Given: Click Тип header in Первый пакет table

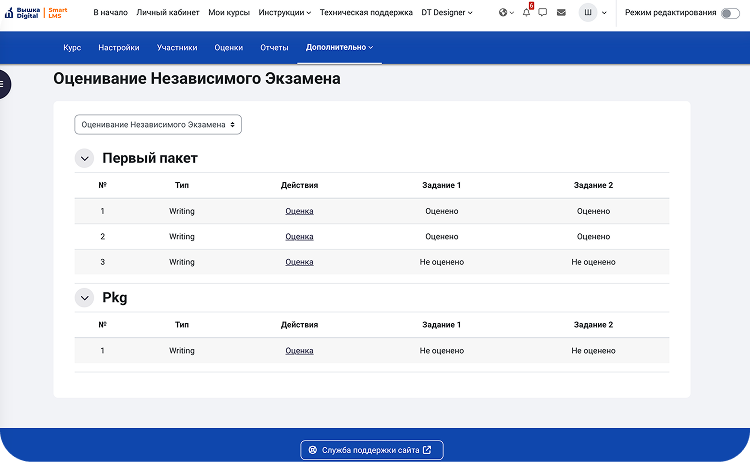Looking at the screenshot, I should click(182, 185).
